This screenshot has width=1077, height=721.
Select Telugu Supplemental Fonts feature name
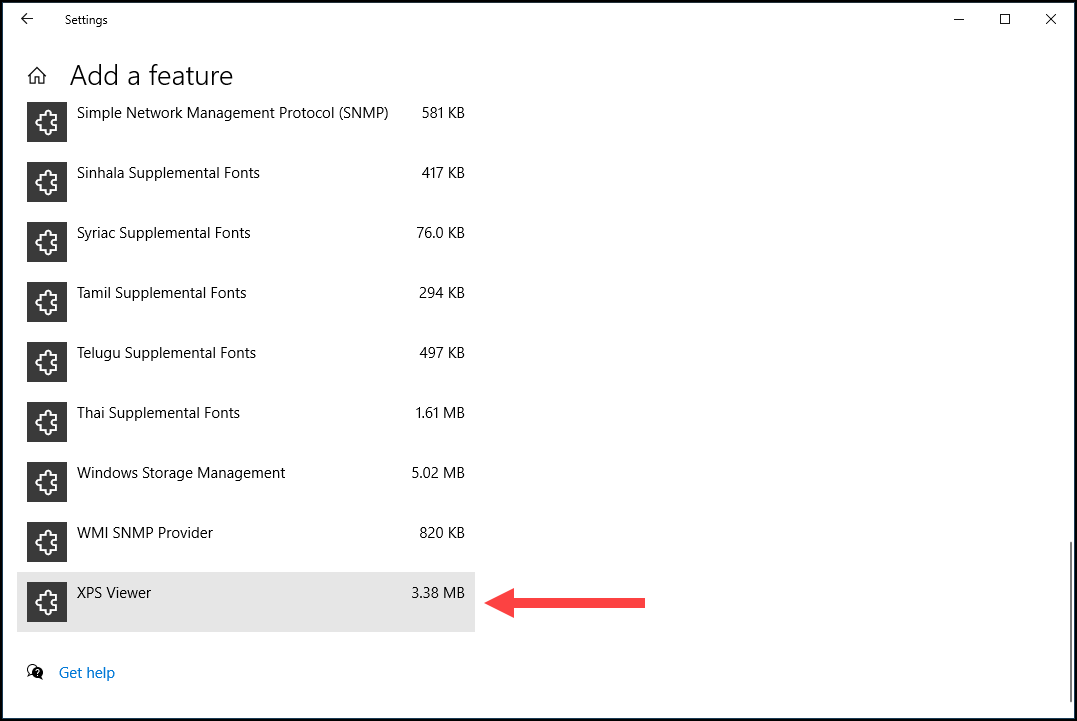(x=166, y=353)
